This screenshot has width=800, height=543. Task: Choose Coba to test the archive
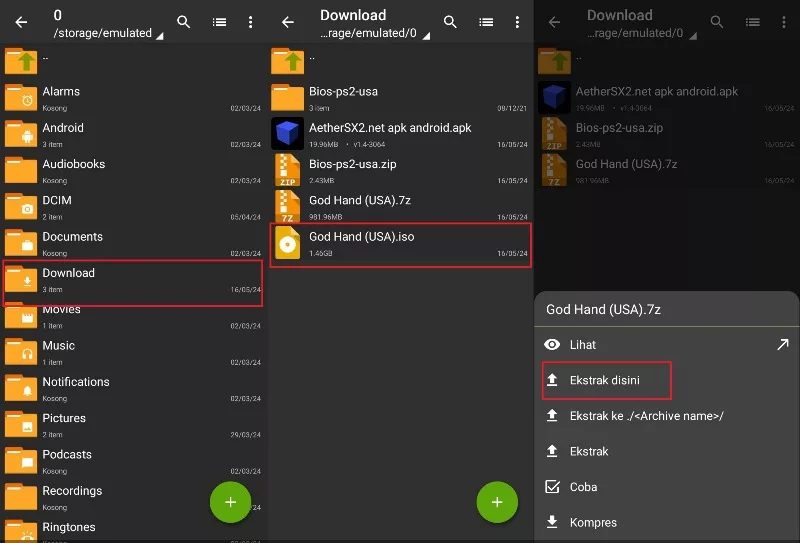[x=667, y=487]
